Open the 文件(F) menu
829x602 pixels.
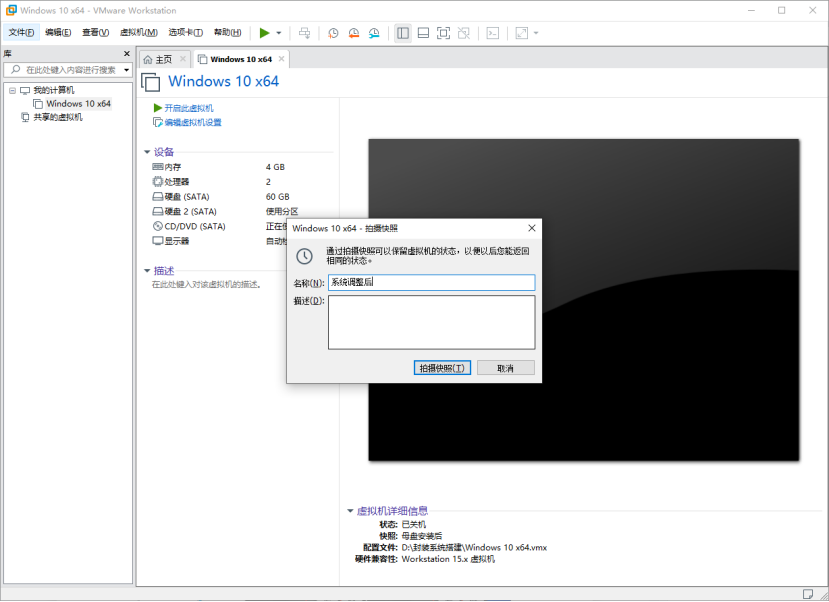point(21,33)
